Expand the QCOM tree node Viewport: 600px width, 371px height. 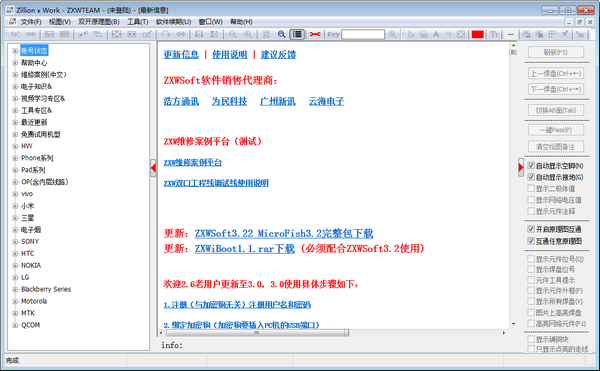coord(15,325)
